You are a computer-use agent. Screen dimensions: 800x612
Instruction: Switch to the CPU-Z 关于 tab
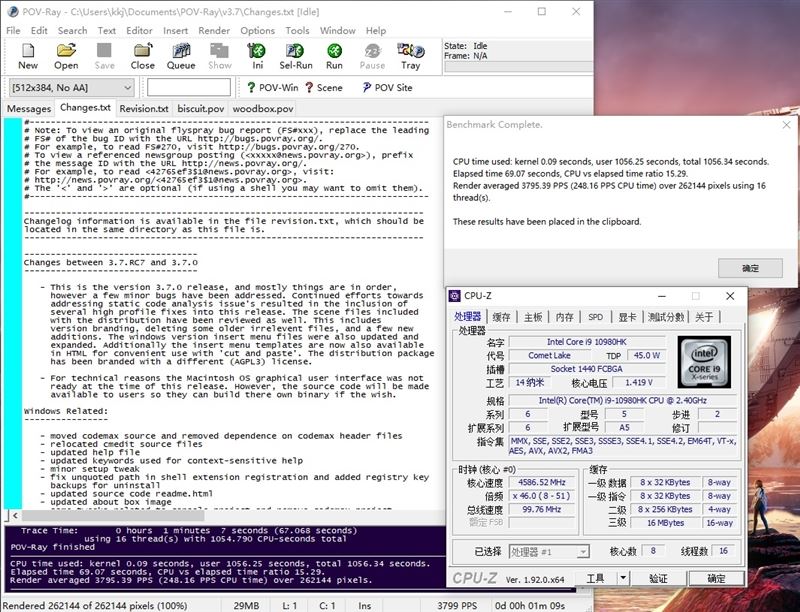pos(704,317)
